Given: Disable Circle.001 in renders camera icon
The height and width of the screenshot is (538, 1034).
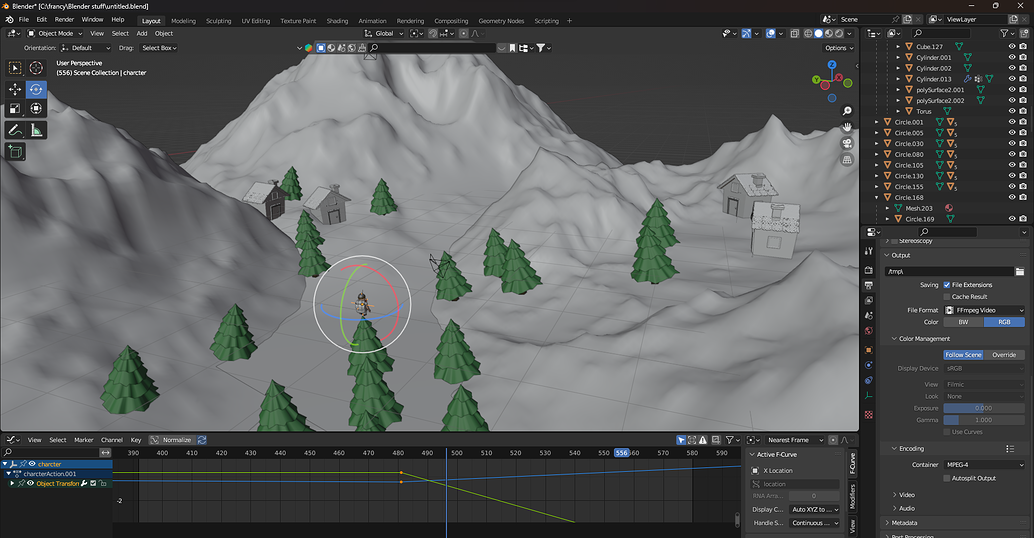Looking at the screenshot, I should tap(1023, 122).
